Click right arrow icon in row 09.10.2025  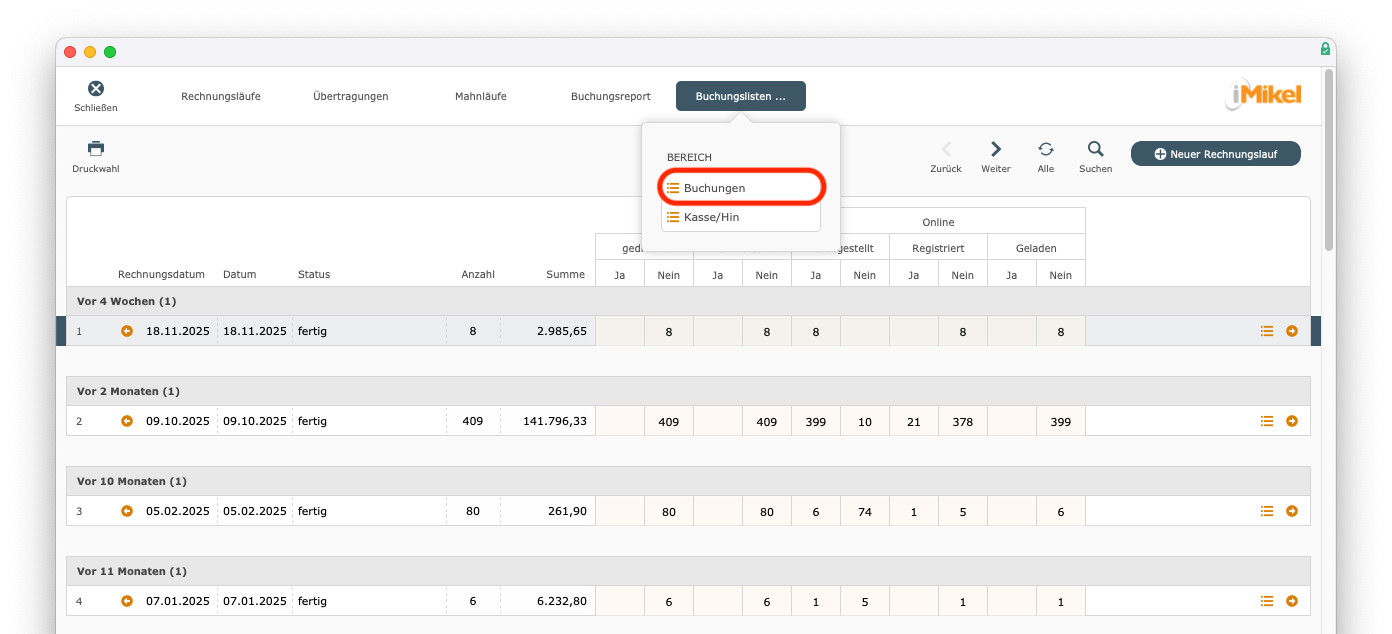(1292, 421)
